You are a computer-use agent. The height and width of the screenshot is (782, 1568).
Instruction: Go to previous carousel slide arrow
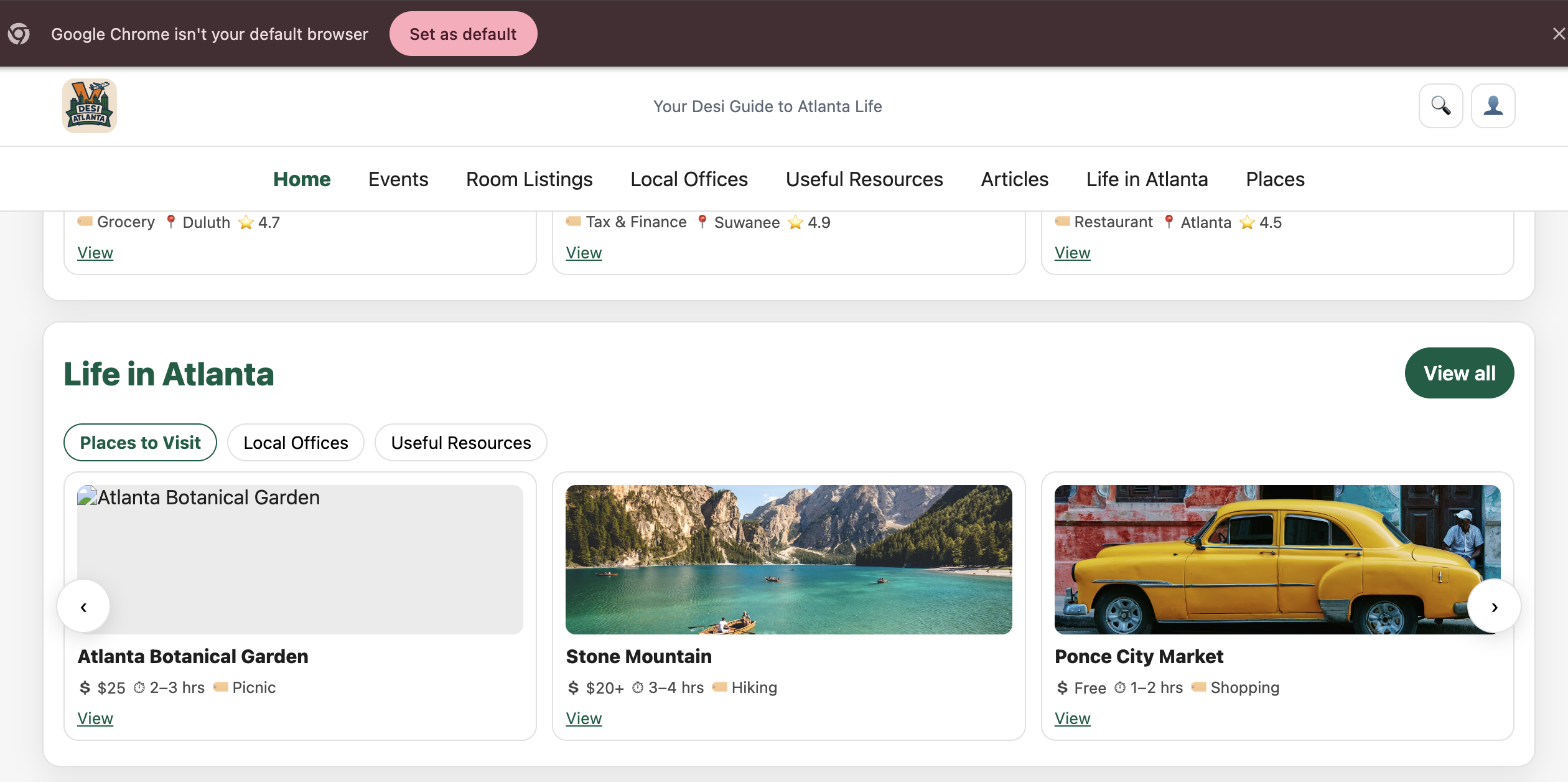[x=83, y=606]
